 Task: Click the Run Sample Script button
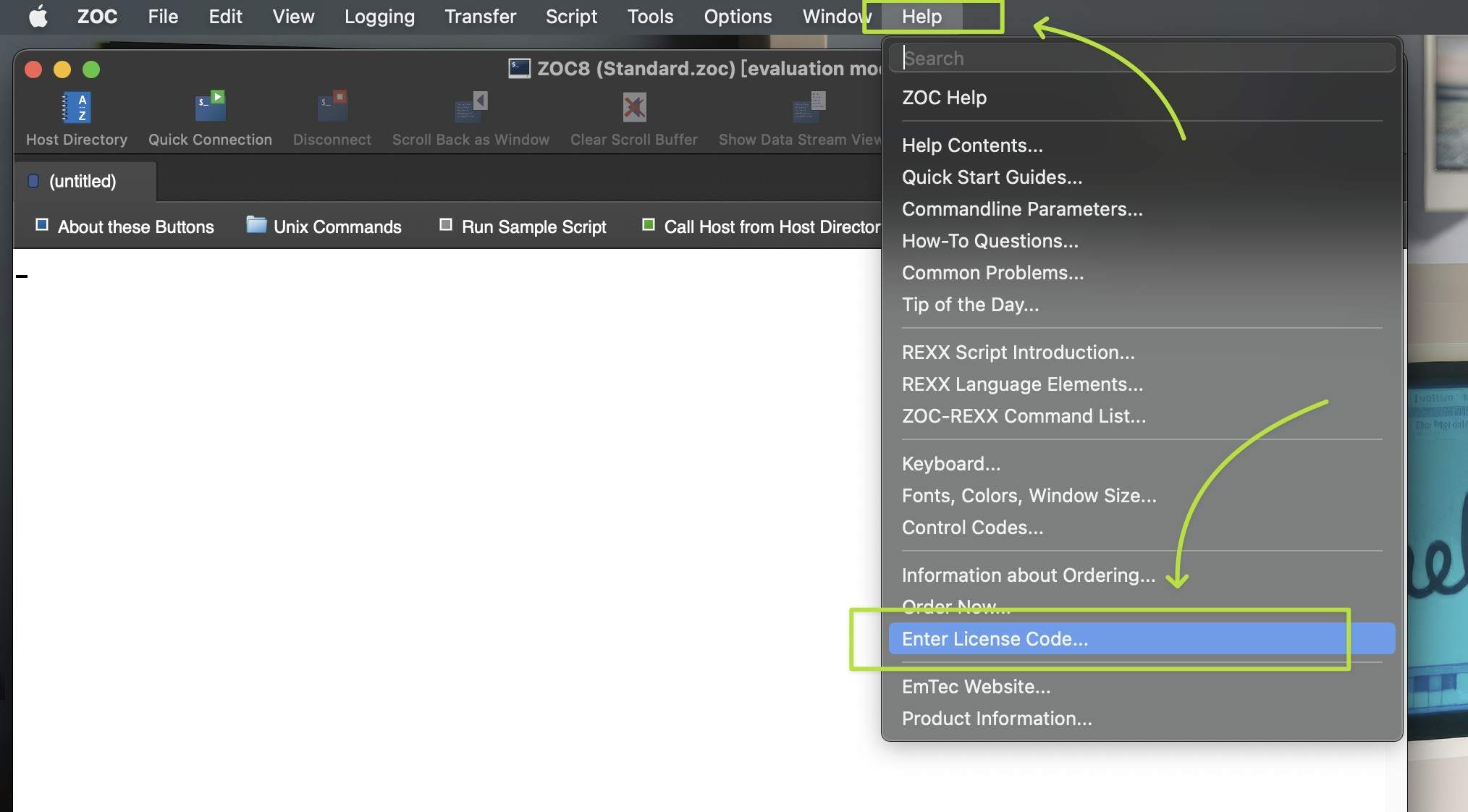523,227
